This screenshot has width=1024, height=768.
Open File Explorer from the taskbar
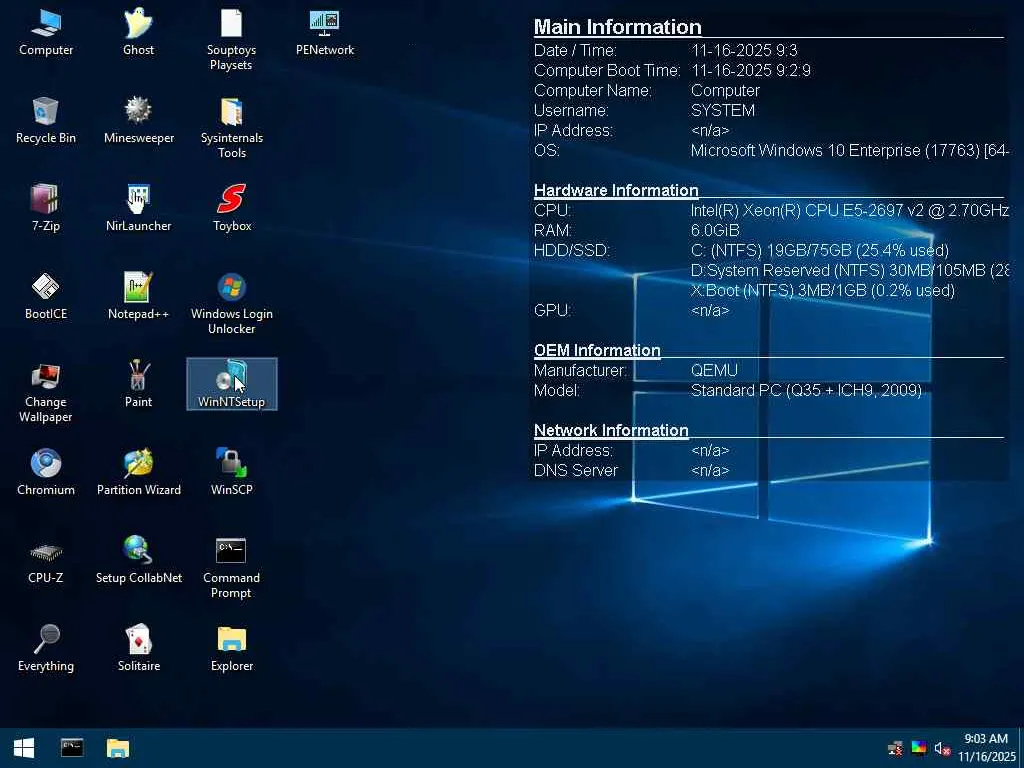pos(118,748)
